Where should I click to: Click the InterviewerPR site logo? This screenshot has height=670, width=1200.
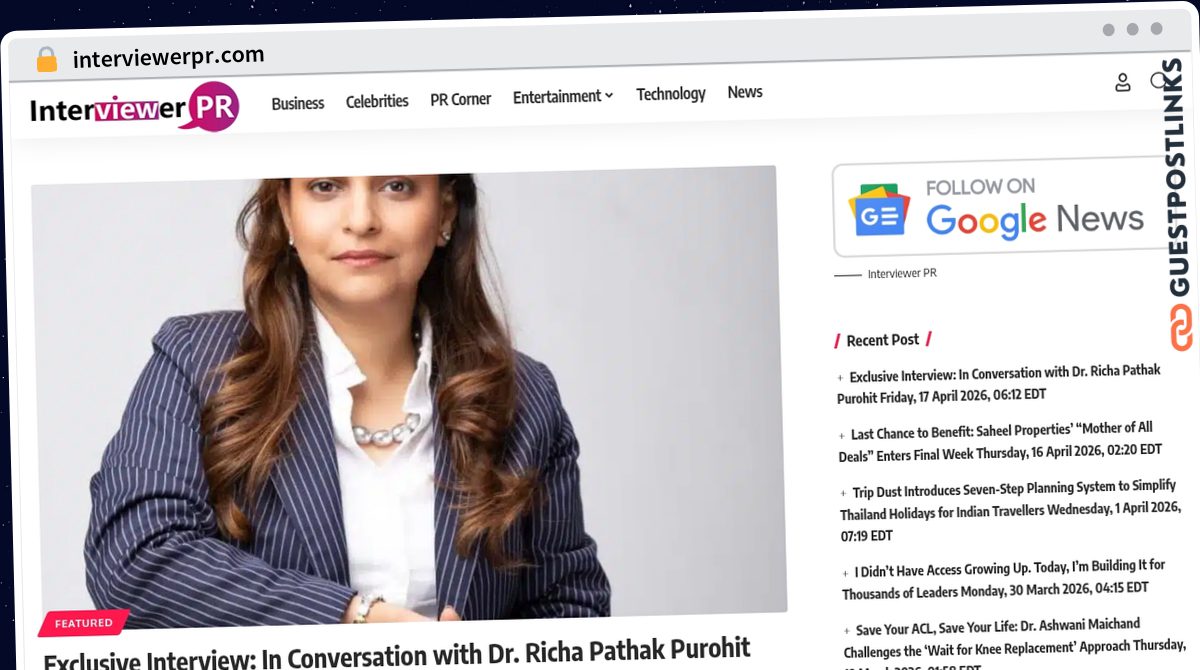pos(134,108)
